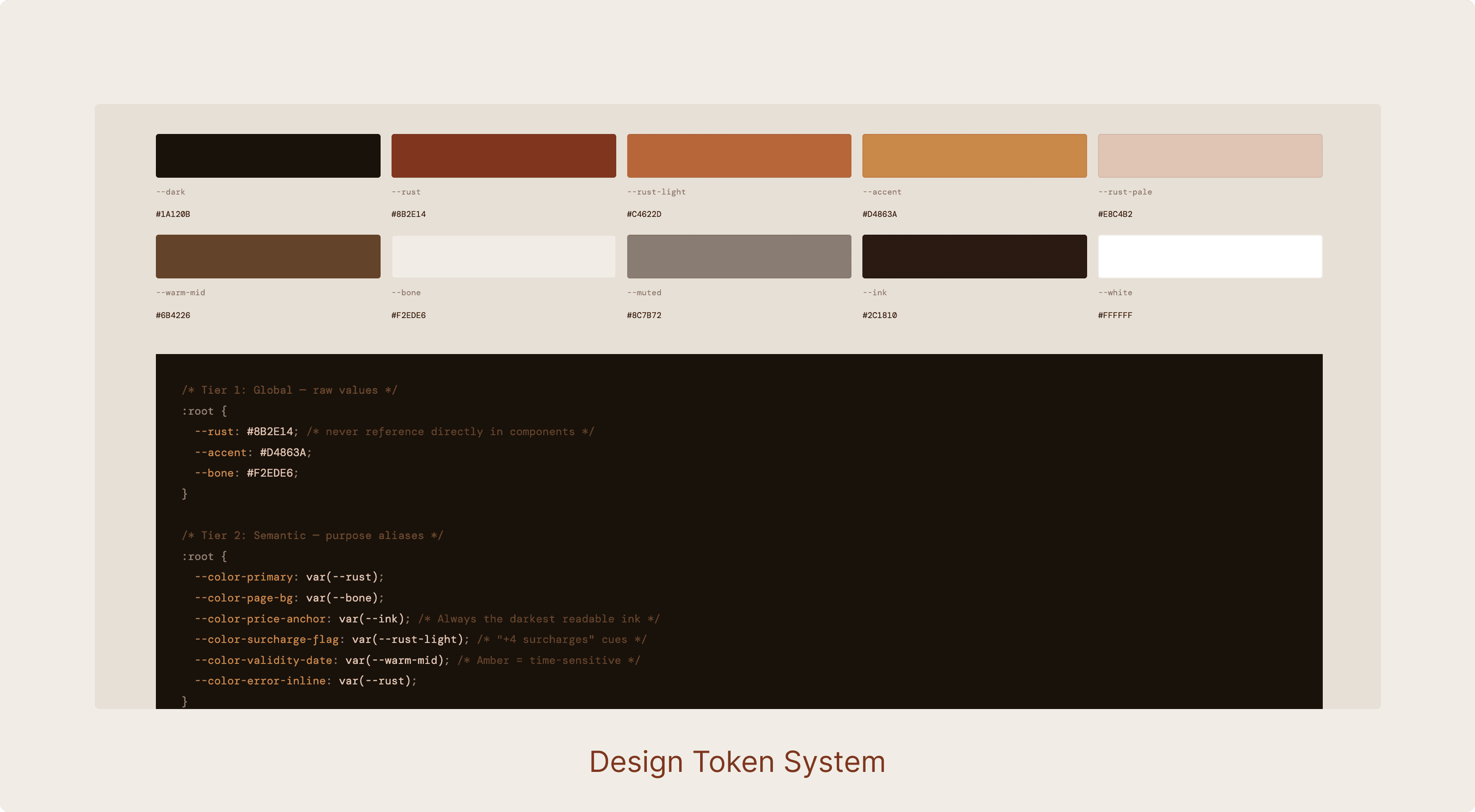Click the rust-light #C4622D swatch

(739, 156)
